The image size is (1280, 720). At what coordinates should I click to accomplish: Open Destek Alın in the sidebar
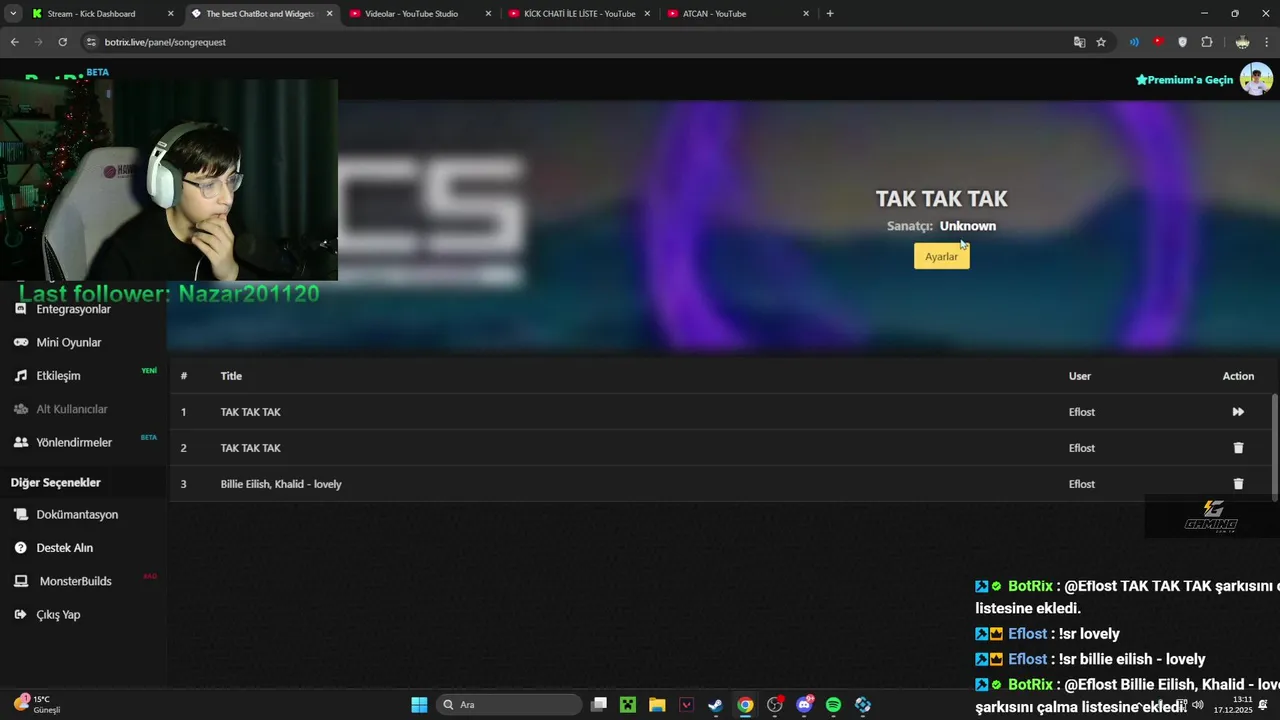click(64, 548)
